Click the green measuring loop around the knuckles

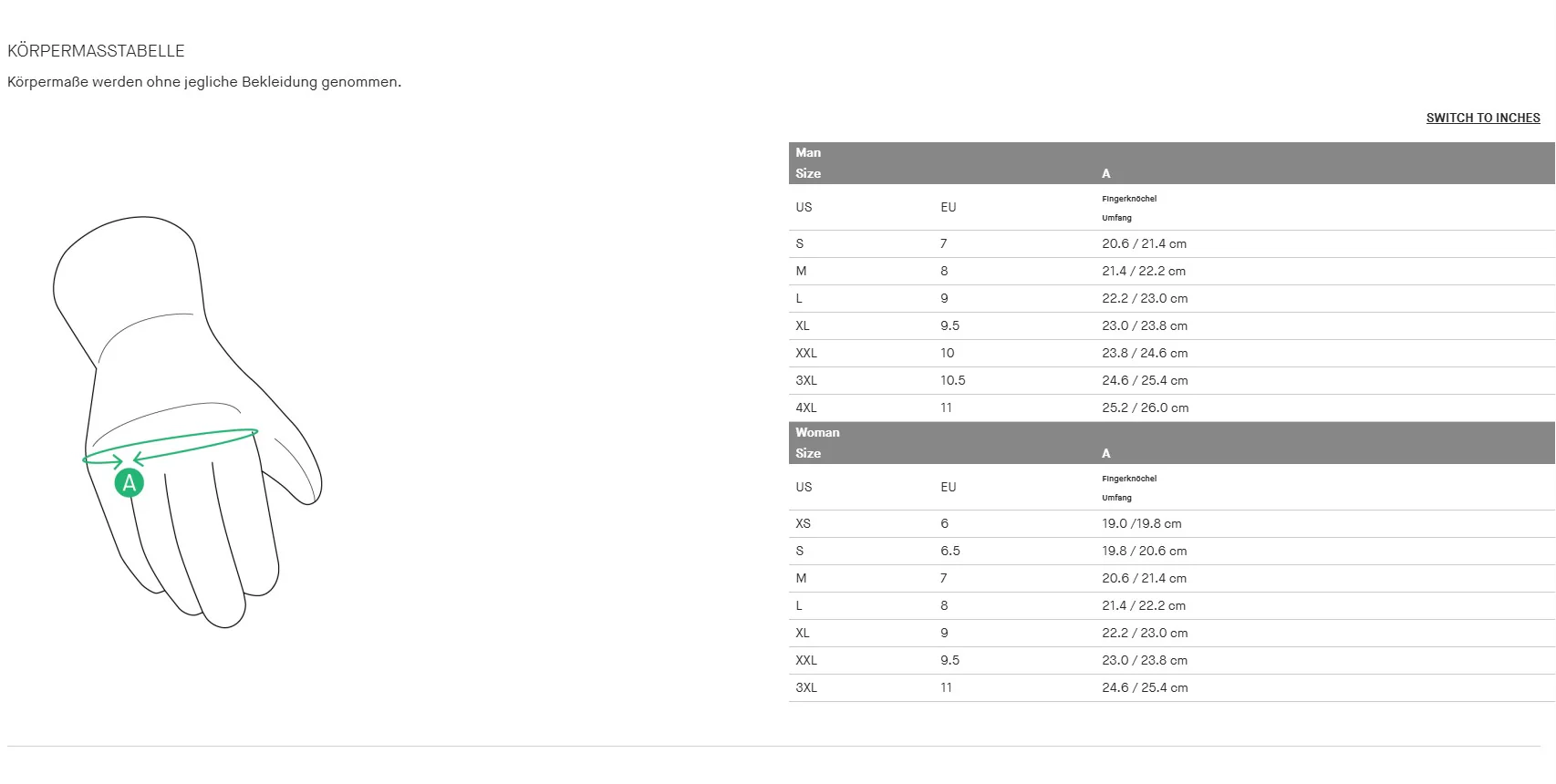tap(171, 447)
